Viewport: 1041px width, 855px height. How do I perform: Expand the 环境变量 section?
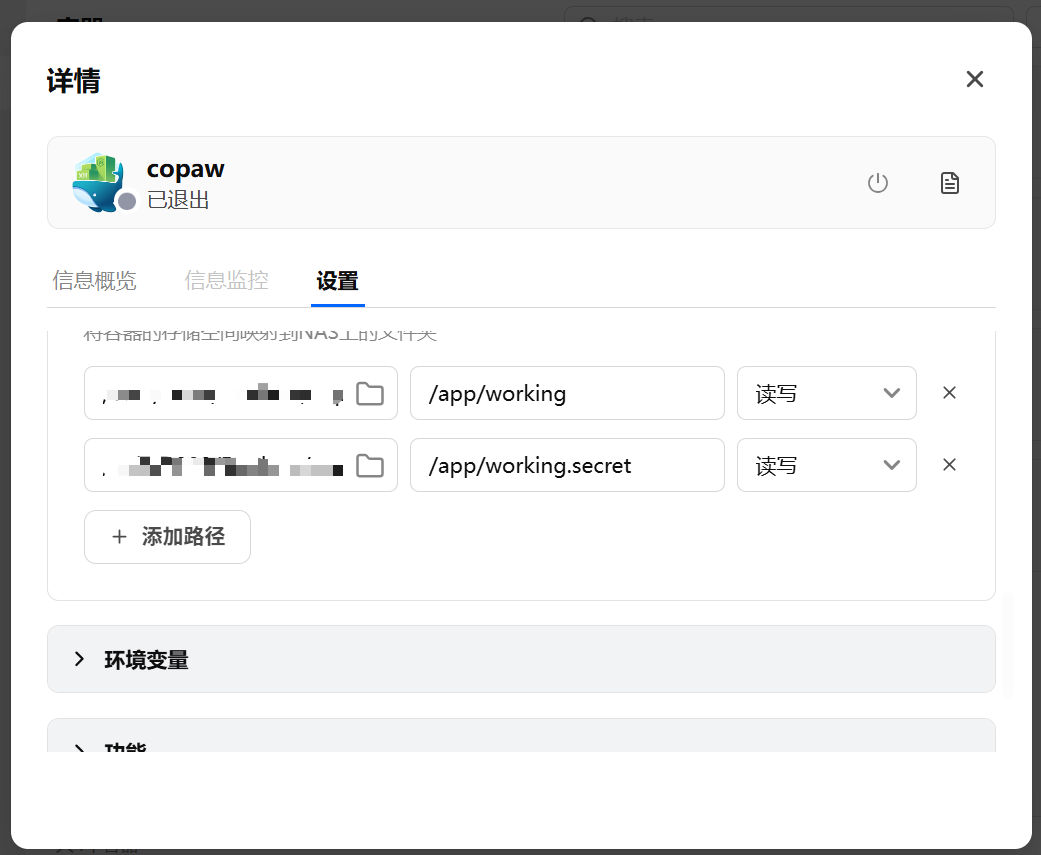pos(521,659)
